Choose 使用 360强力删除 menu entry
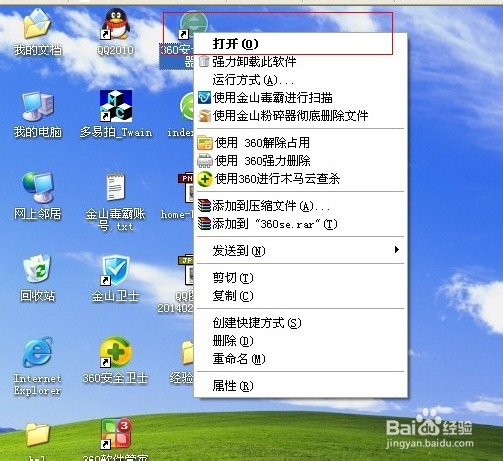Viewport: 503px width, 461px height. click(300, 161)
